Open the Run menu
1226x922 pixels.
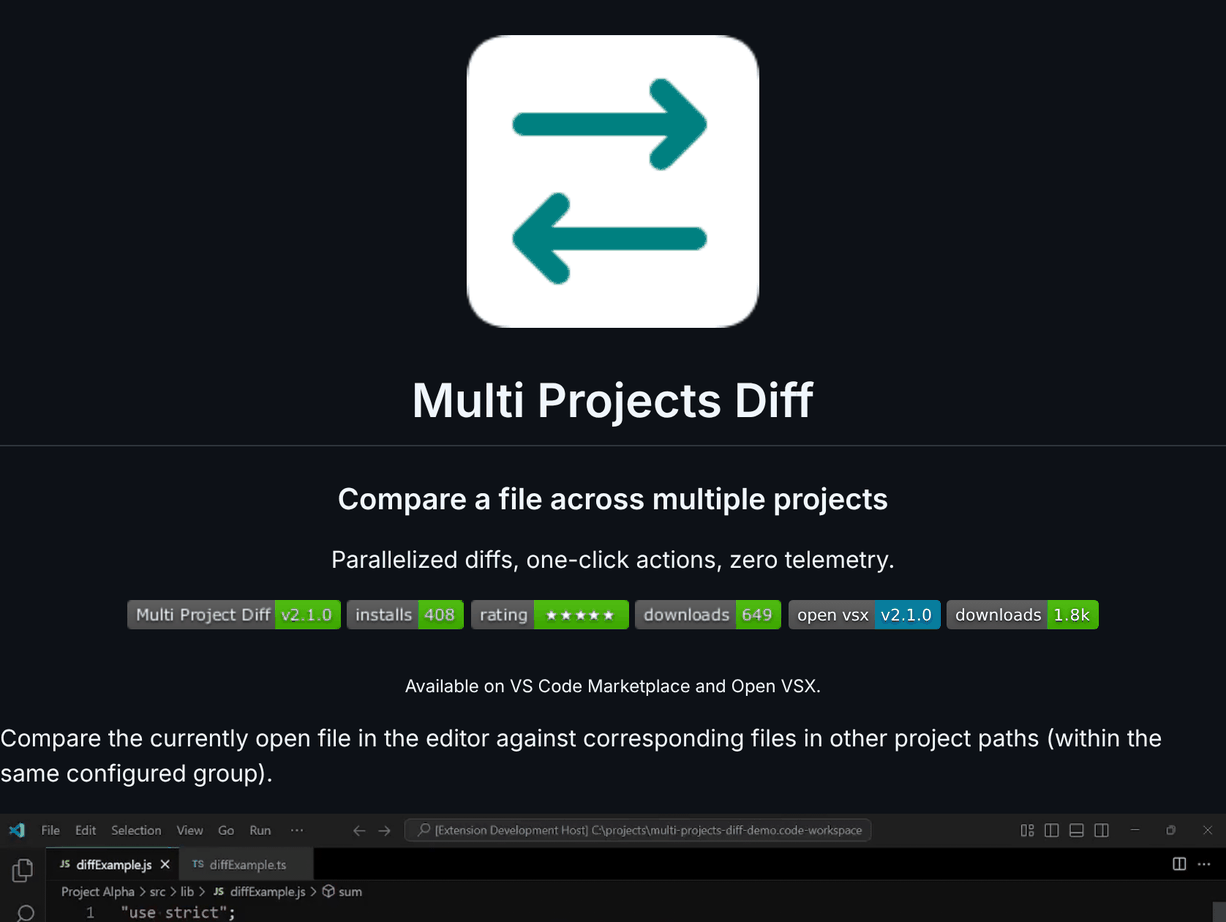(260, 830)
